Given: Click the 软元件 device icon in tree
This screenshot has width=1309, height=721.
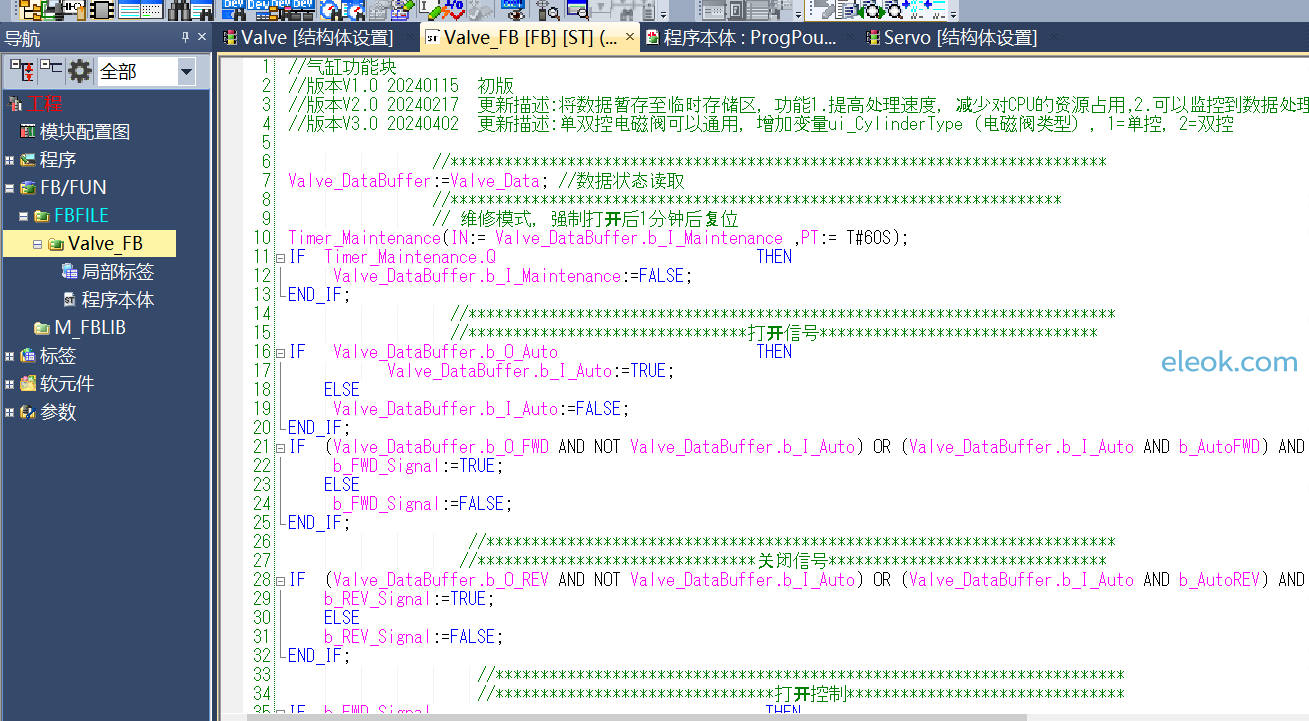Looking at the screenshot, I should coord(28,383).
